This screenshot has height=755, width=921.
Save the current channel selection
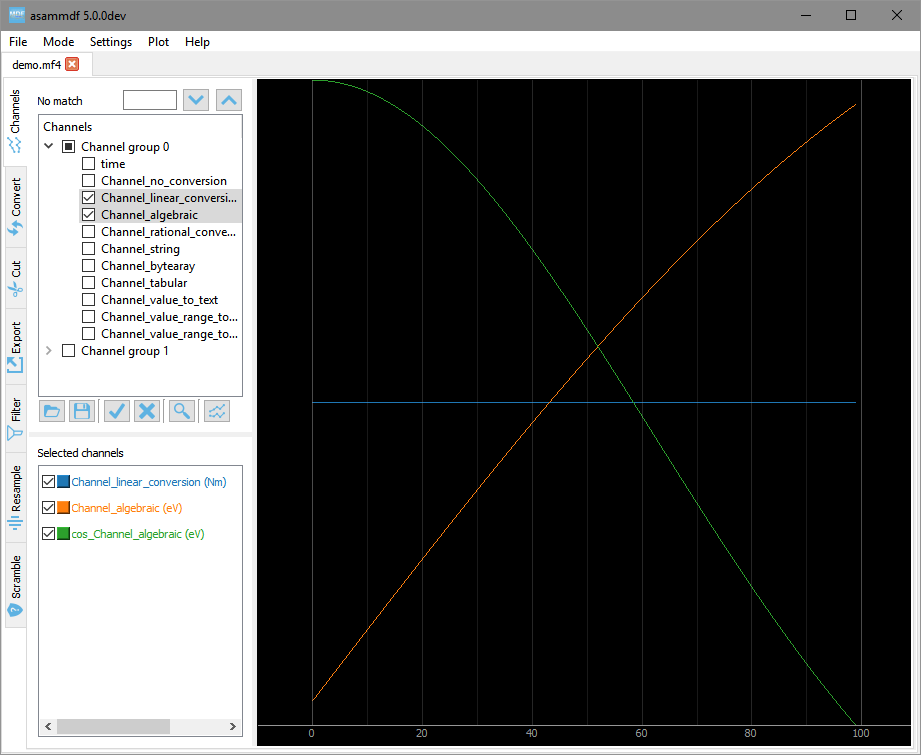(x=82, y=410)
